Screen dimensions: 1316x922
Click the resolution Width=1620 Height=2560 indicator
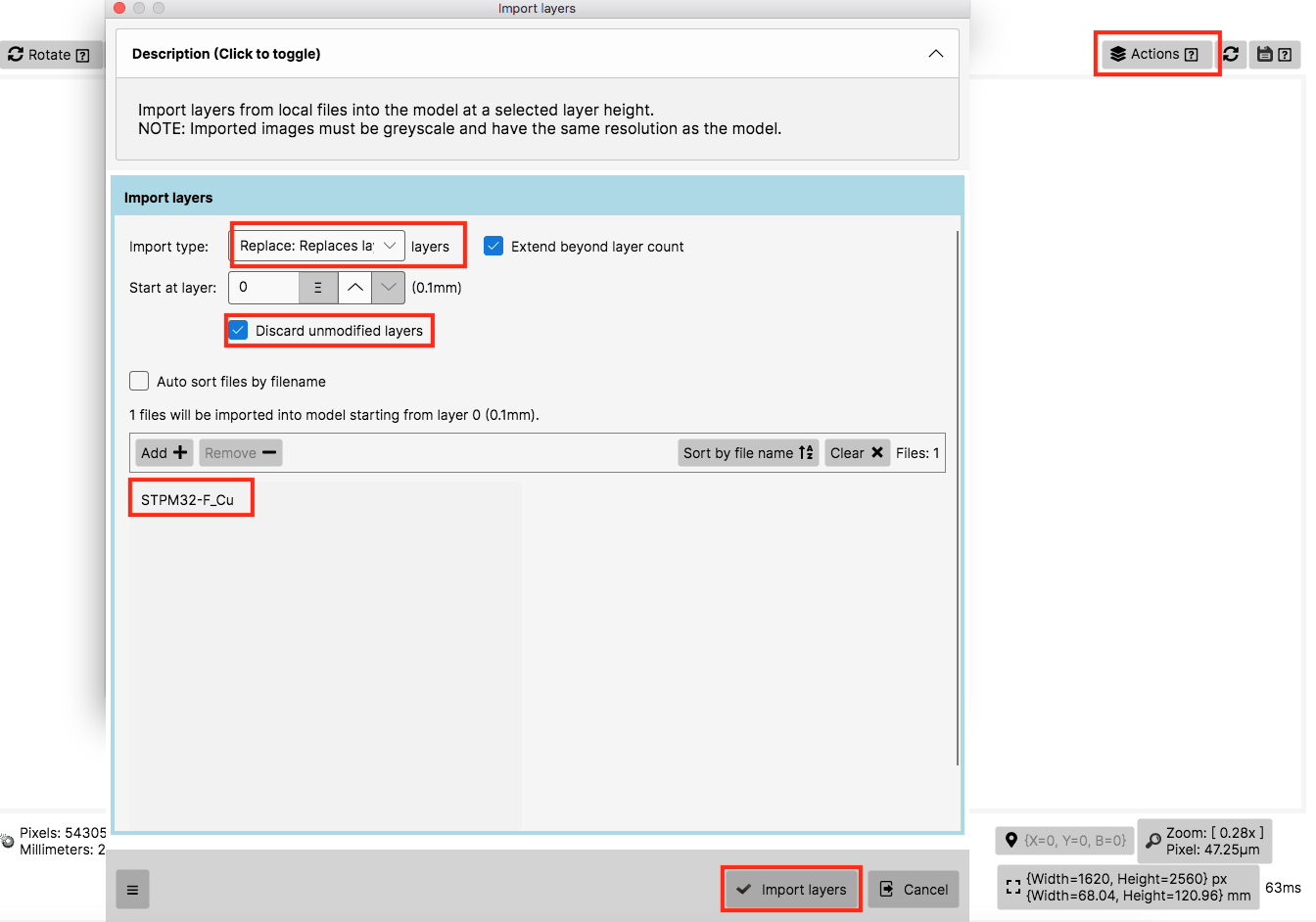click(1128, 887)
